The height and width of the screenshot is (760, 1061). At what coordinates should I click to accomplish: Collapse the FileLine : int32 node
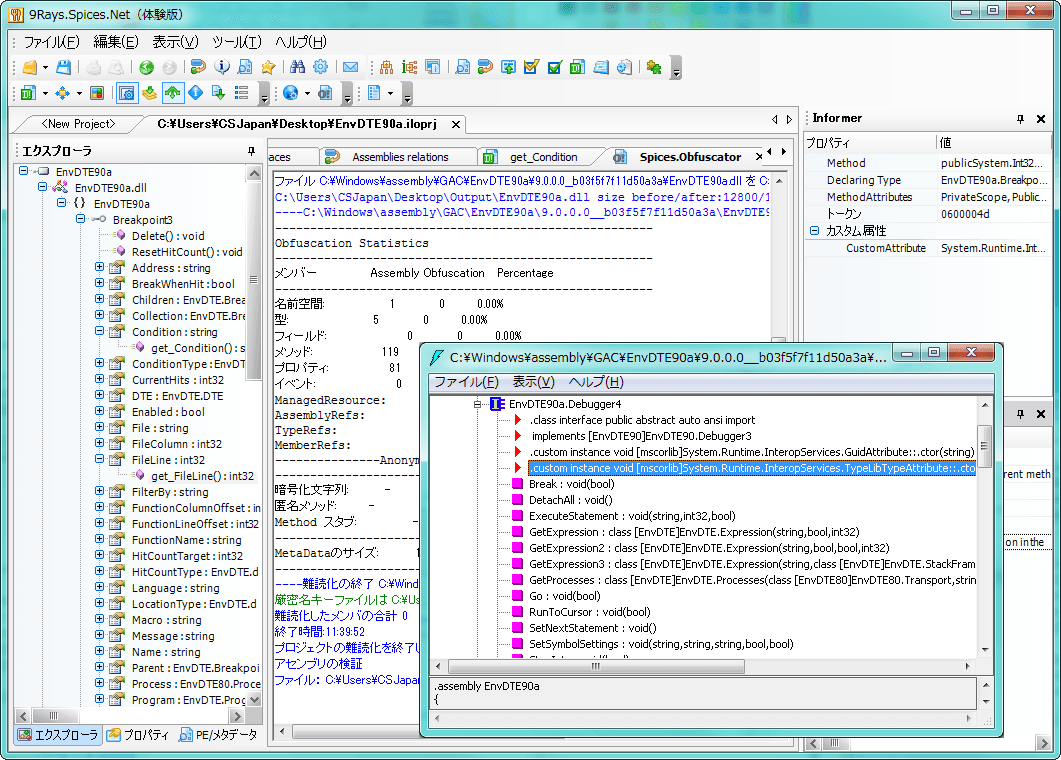(x=99, y=459)
